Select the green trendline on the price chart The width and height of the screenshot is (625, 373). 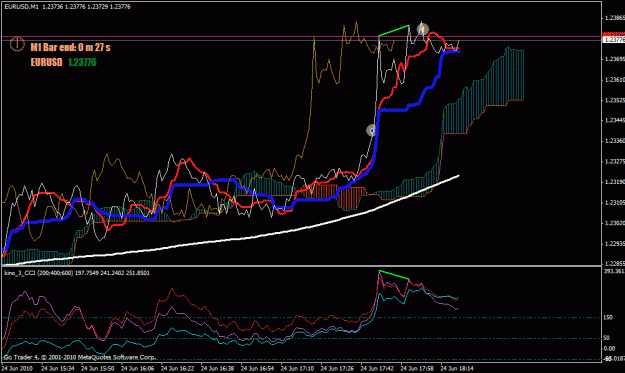pyautogui.click(x=393, y=31)
